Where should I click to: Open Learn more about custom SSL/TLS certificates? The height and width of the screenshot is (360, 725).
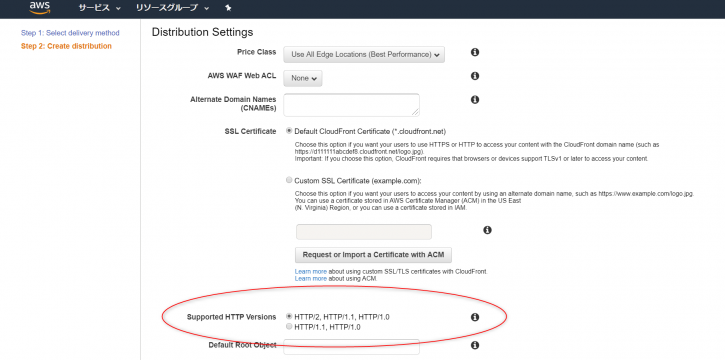(311, 271)
